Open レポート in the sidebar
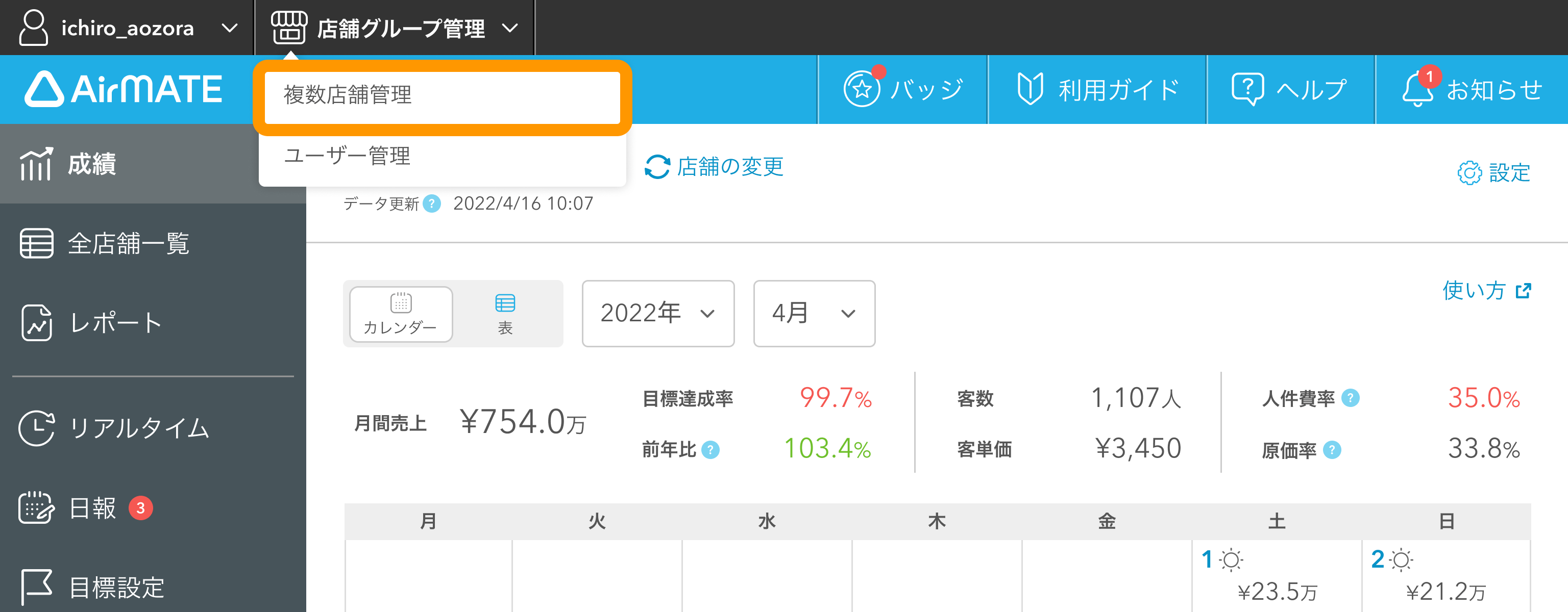The width and height of the screenshot is (1568, 612). coord(153,322)
